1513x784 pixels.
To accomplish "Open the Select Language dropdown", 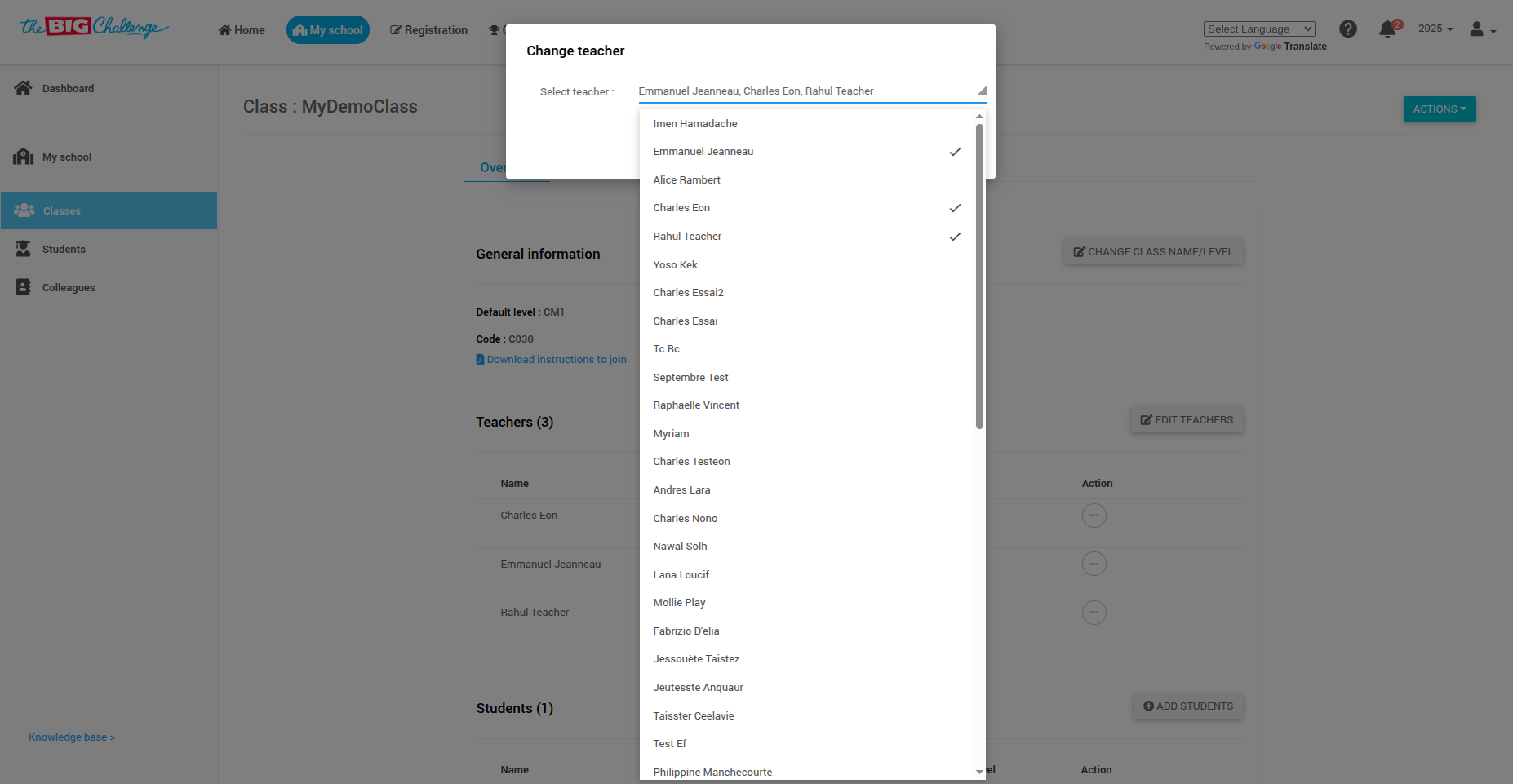I will (1259, 29).
